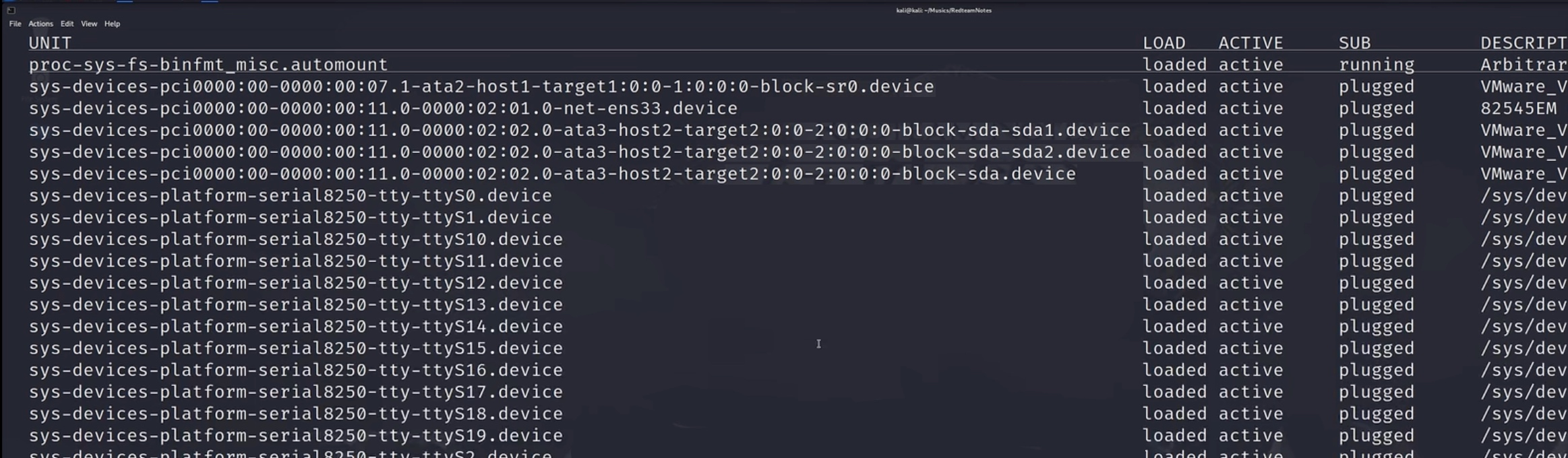
Task: Click the ttyS15.device unit entry
Action: point(295,349)
